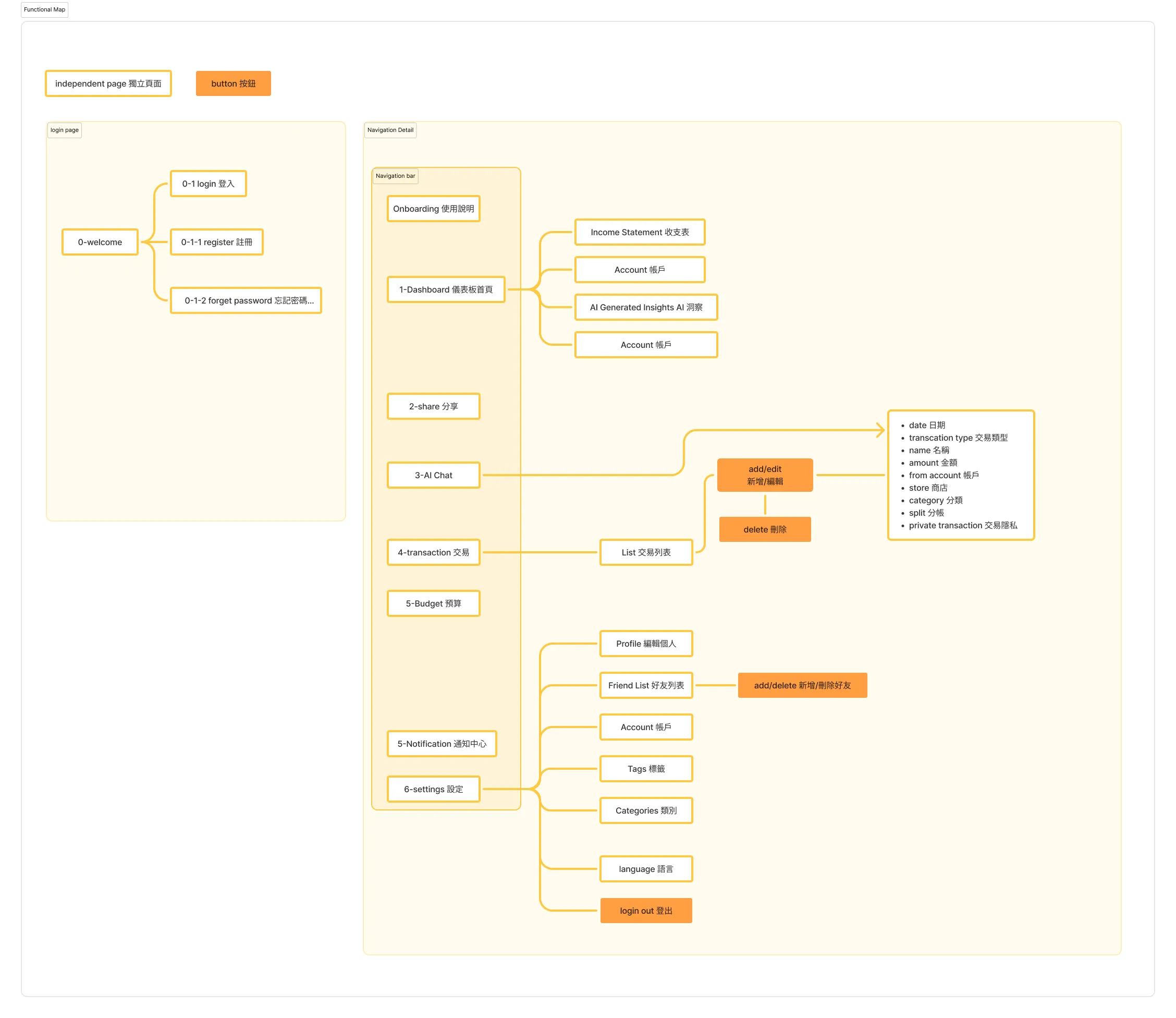Click the independent page legend box

coord(108,83)
